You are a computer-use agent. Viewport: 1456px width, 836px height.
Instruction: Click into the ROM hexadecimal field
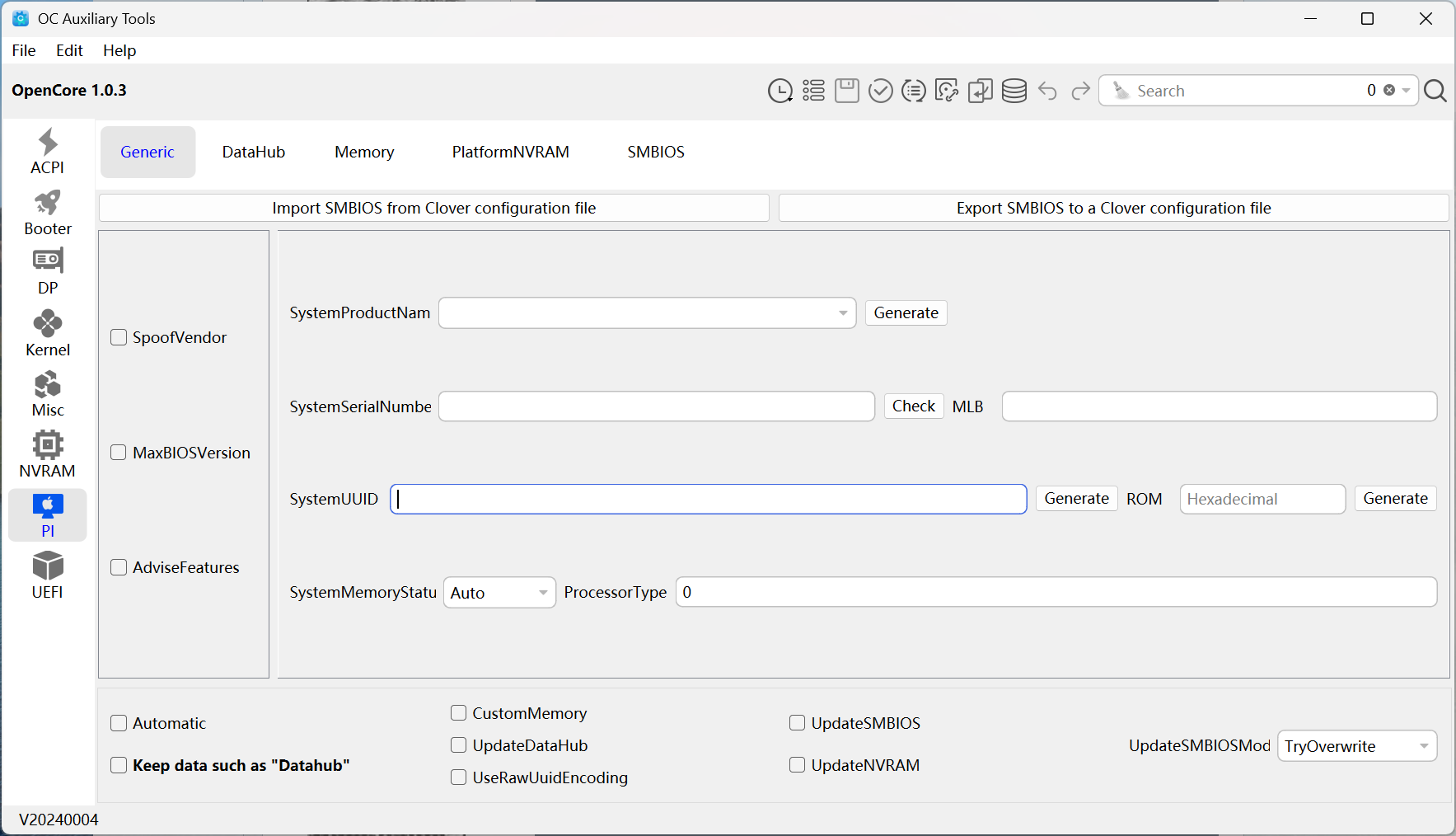(x=1262, y=499)
